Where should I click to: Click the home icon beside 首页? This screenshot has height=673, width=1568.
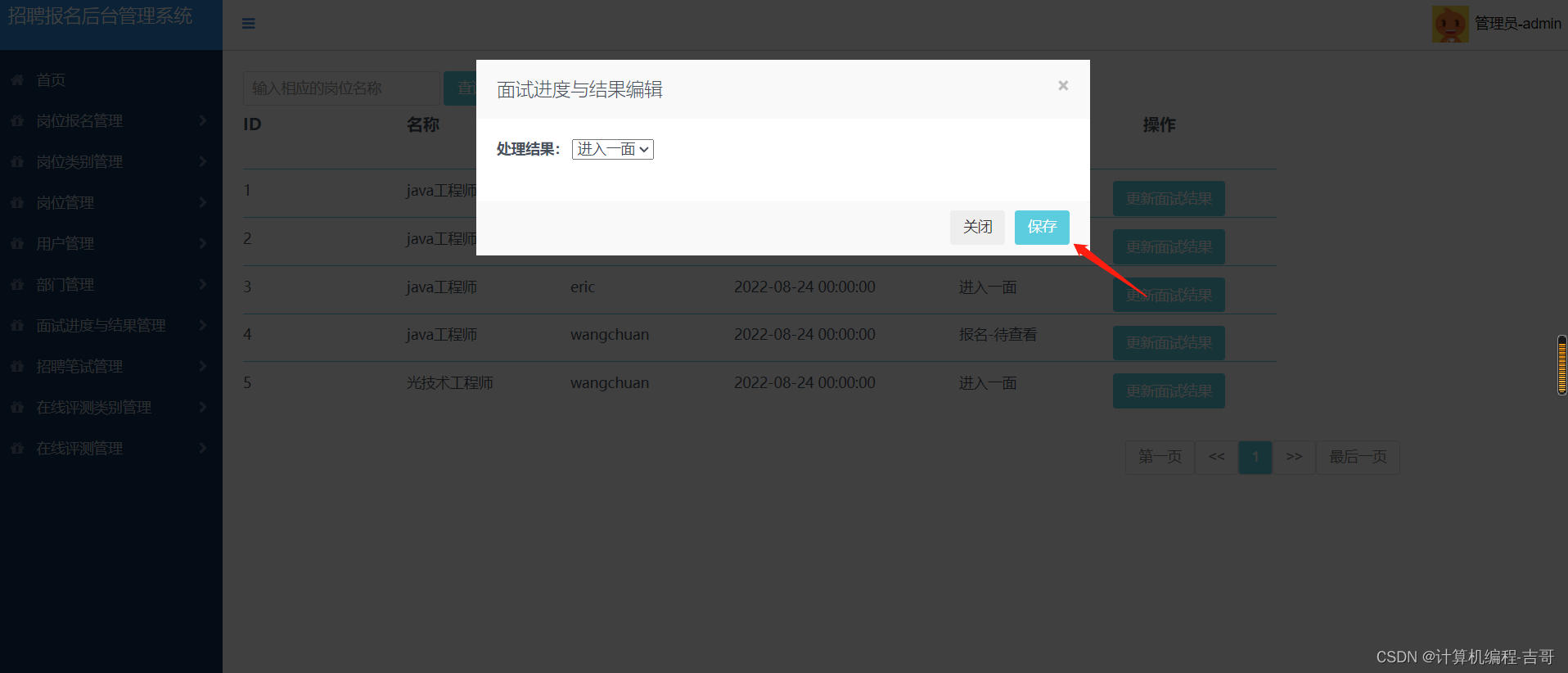(17, 79)
